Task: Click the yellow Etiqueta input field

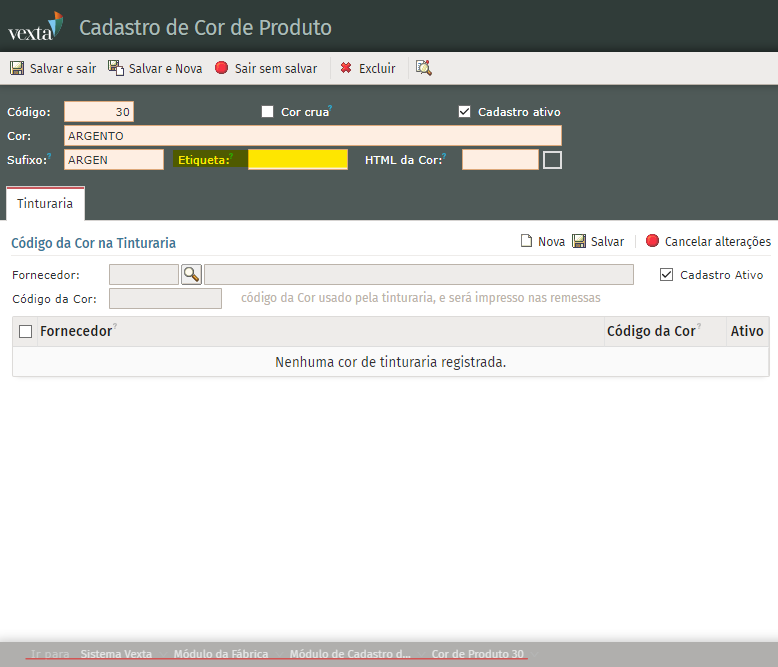Action: coord(298,160)
